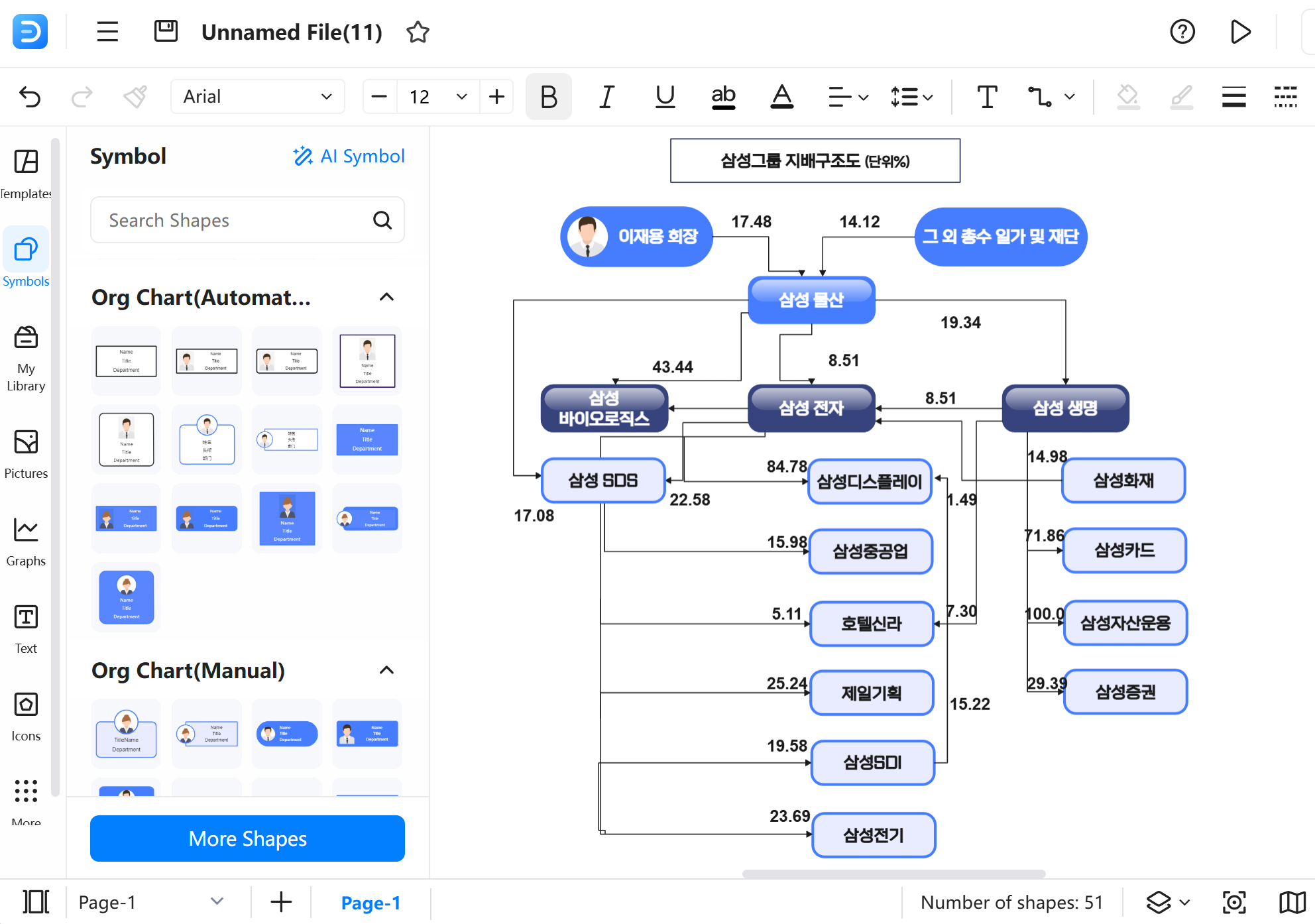Choose the font color A
This screenshot has height=924, width=1315.
(x=782, y=97)
